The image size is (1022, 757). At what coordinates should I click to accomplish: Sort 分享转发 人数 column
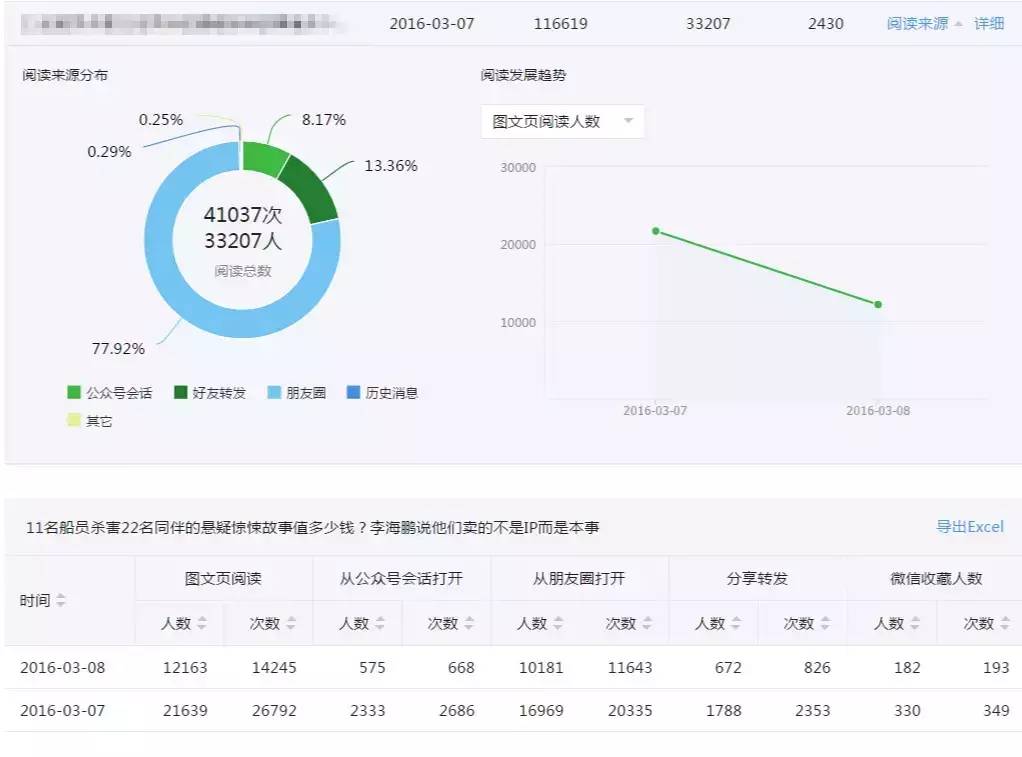[x=735, y=623]
